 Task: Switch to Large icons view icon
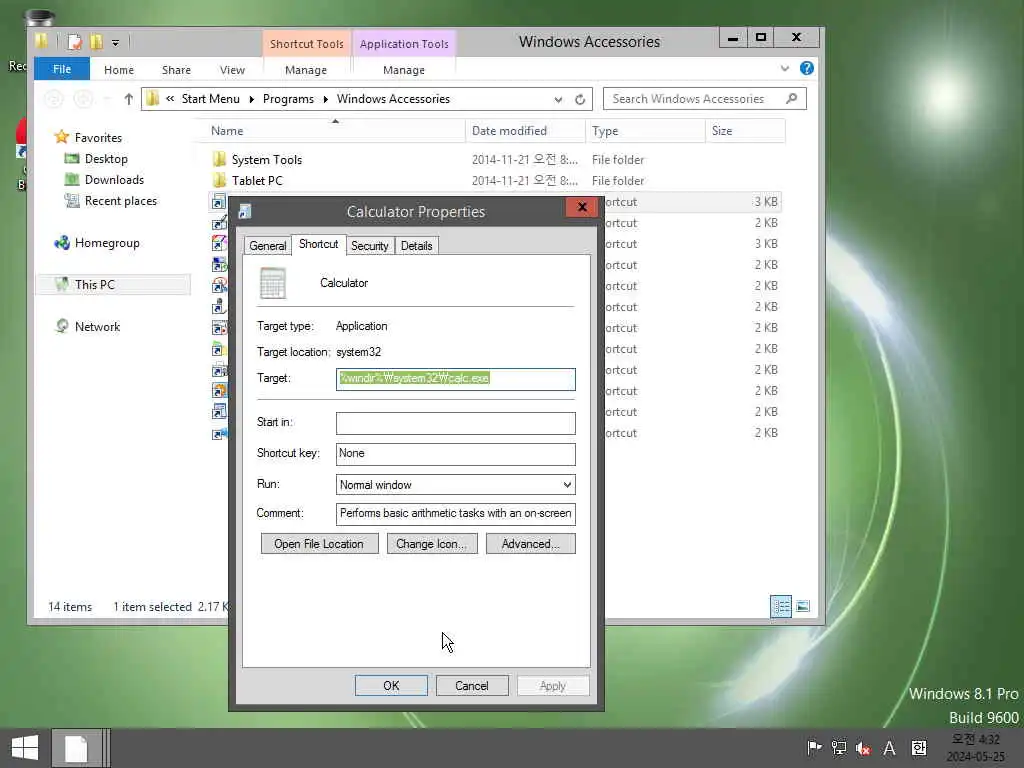(803, 607)
